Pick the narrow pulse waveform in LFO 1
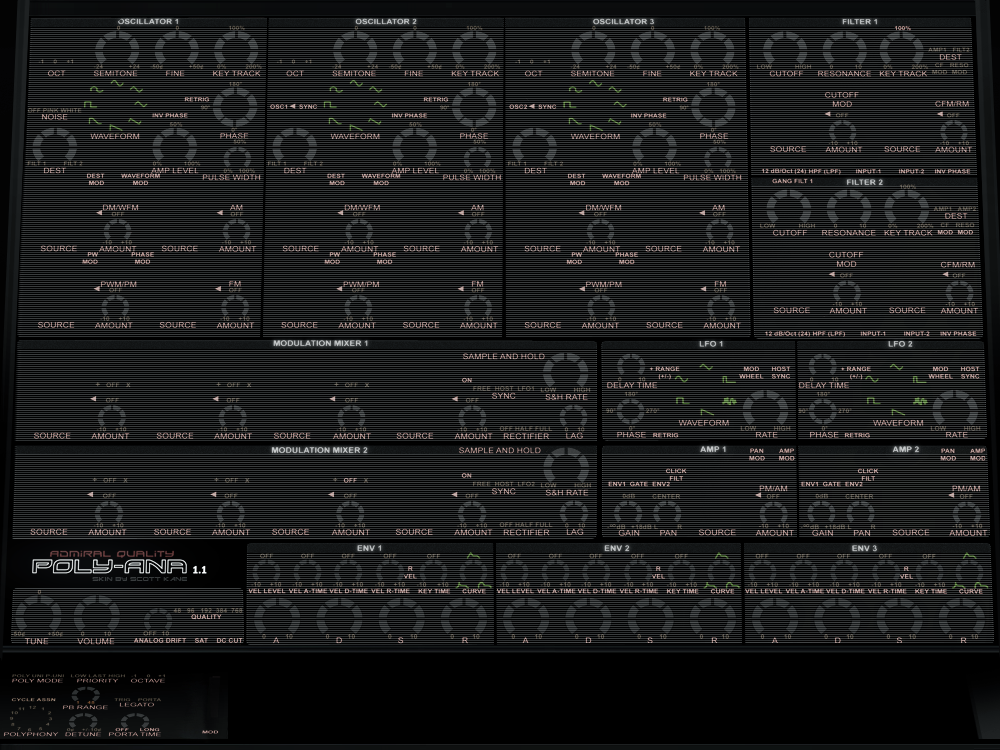1000x750 pixels. [728, 379]
